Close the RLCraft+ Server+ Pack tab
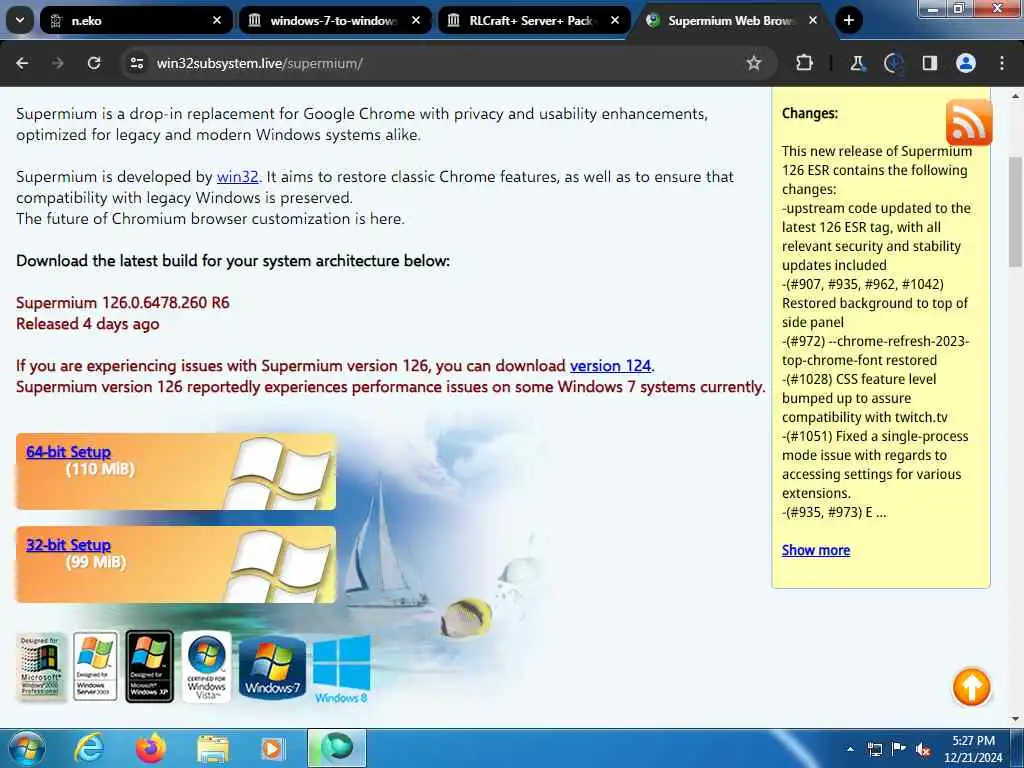Viewport: 1024px width, 768px height. 615,20
